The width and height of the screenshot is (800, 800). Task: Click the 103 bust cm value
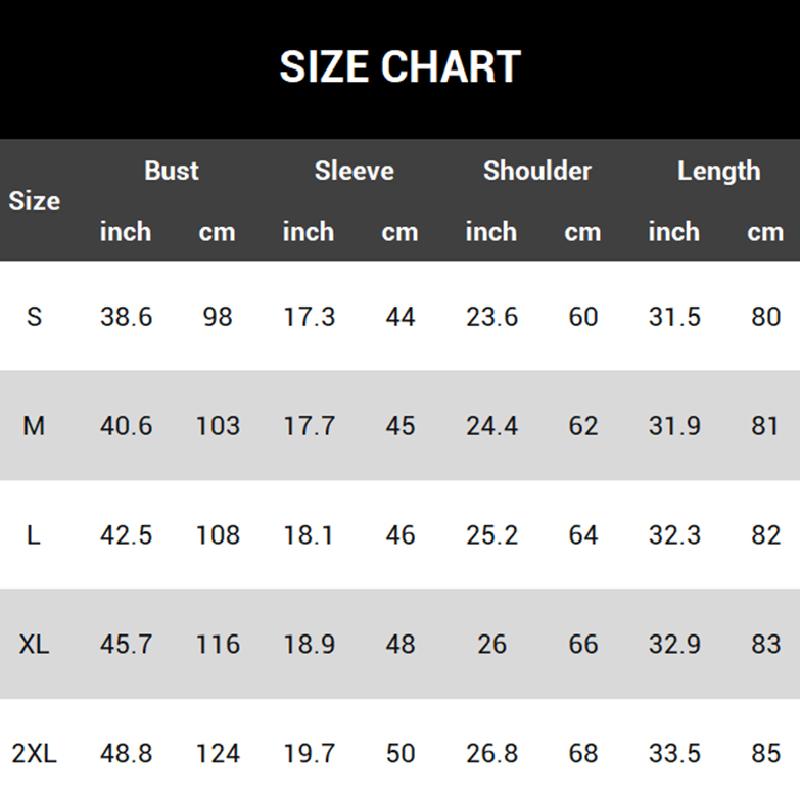pyautogui.click(x=217, y=426)
